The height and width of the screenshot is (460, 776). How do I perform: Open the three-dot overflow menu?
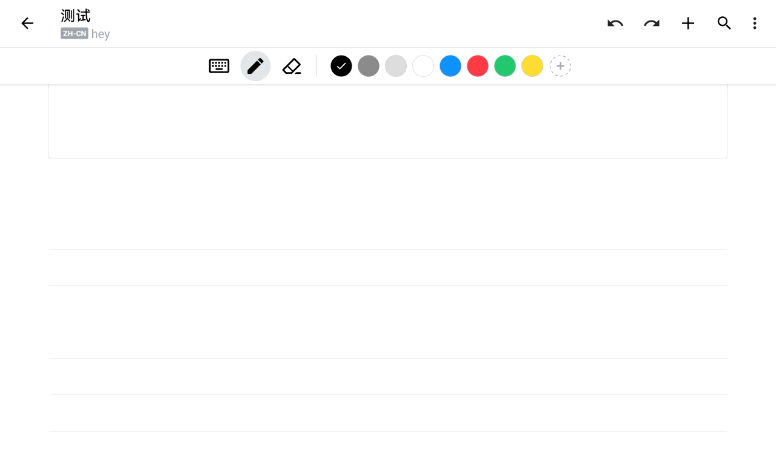(x=755, y=23)
